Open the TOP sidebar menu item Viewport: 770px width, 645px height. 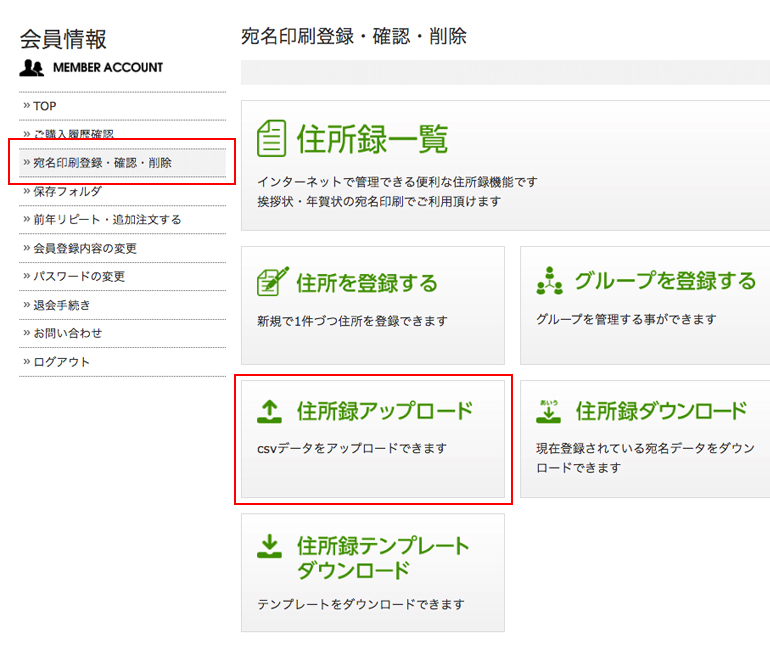tap(45, 106)
